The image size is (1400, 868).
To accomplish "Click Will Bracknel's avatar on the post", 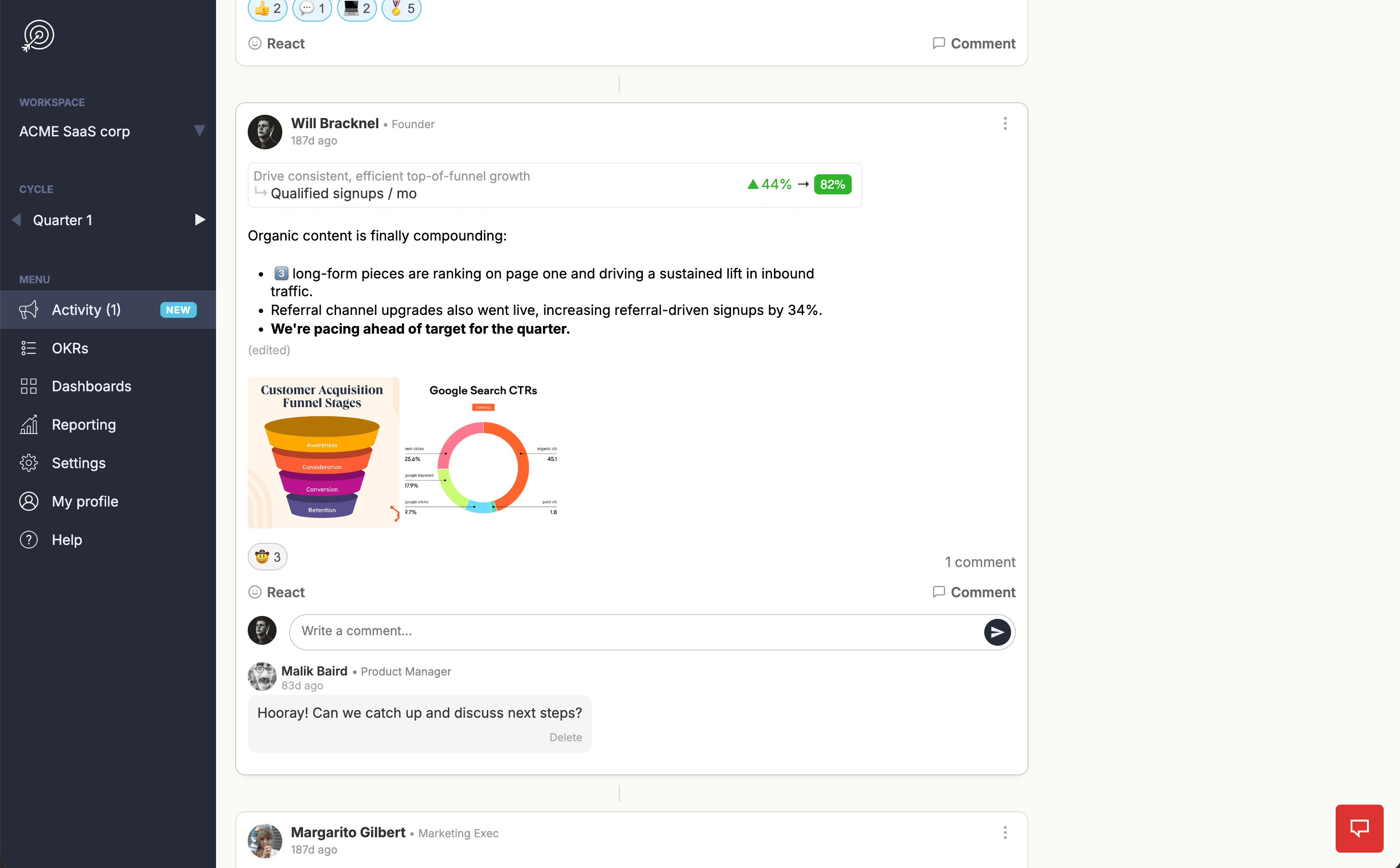I will [x=265, y=132].
